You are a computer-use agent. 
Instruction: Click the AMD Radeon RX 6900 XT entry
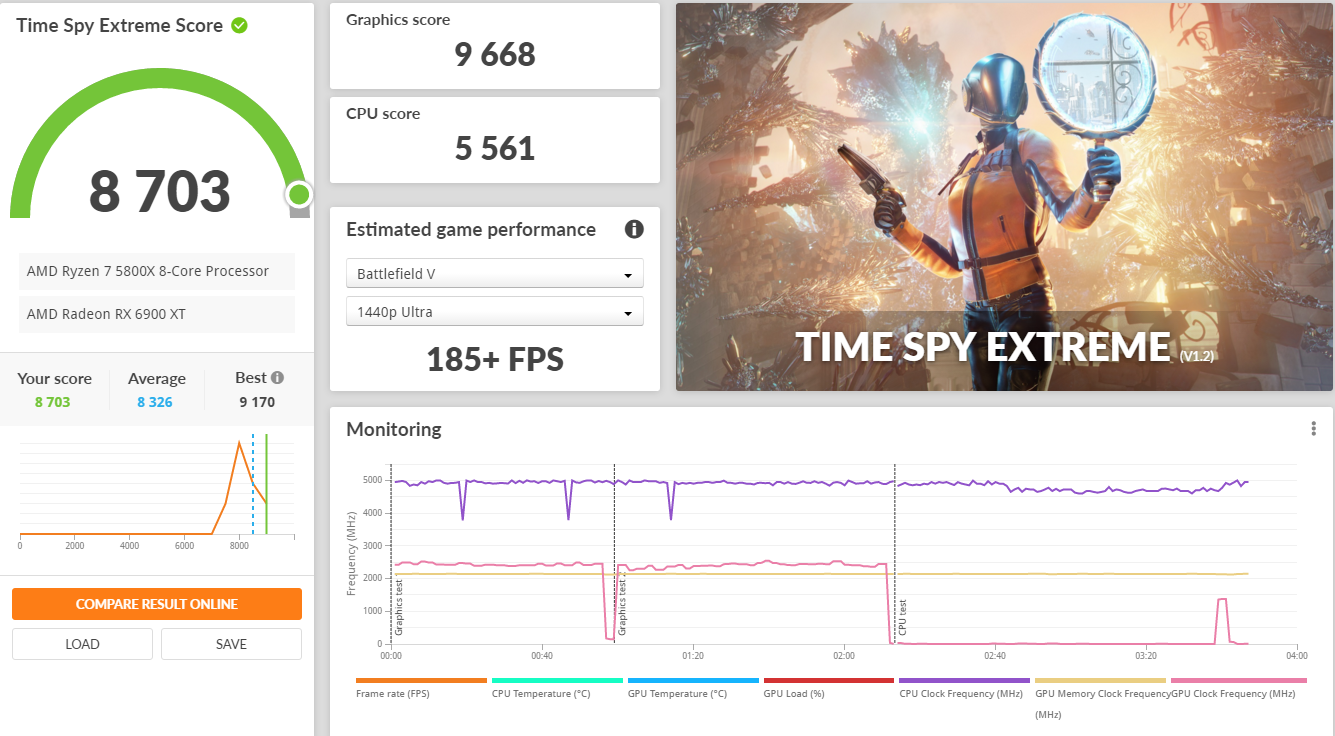pyautogui.click(x=157, y=314)
